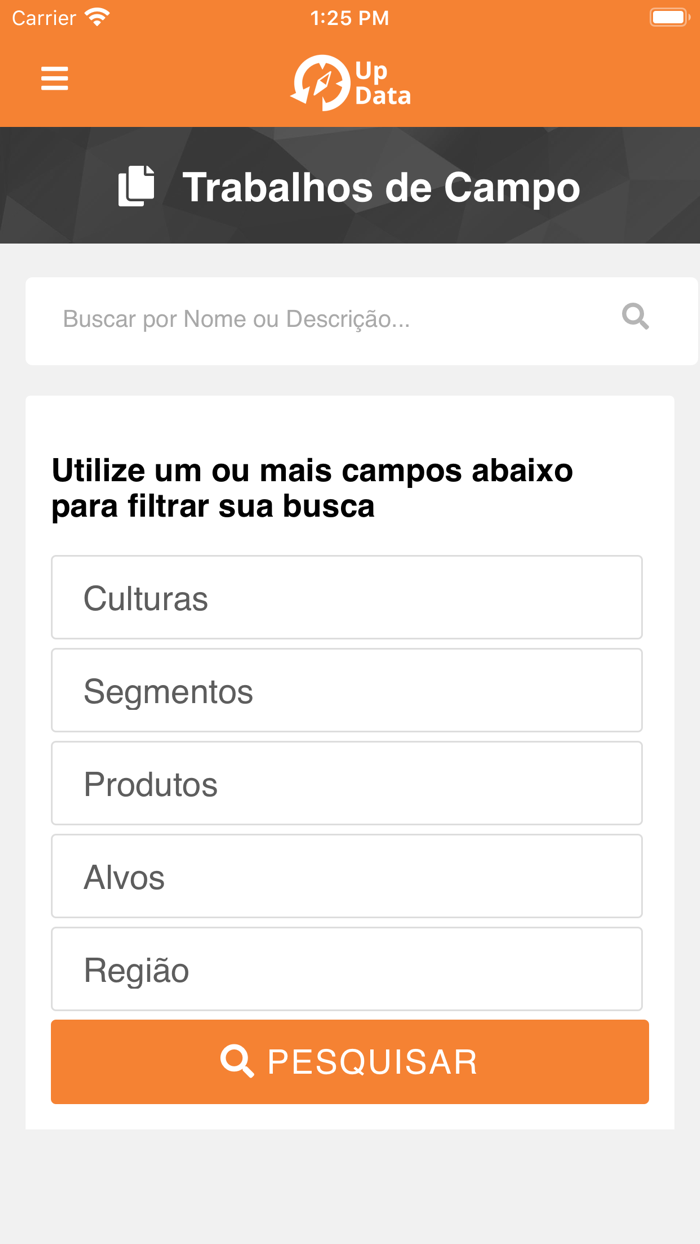
Task: Click the magnifier icon inside the PESQUISAR button
Action: [237, 1060]
